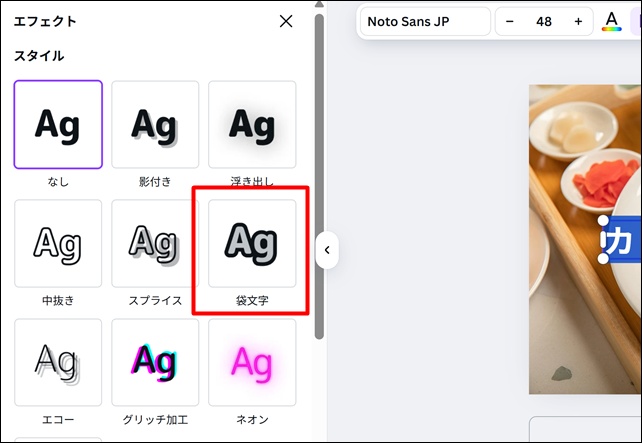642x443 pixels.
Task: Open the text color picker
Action: coord(612,21)
